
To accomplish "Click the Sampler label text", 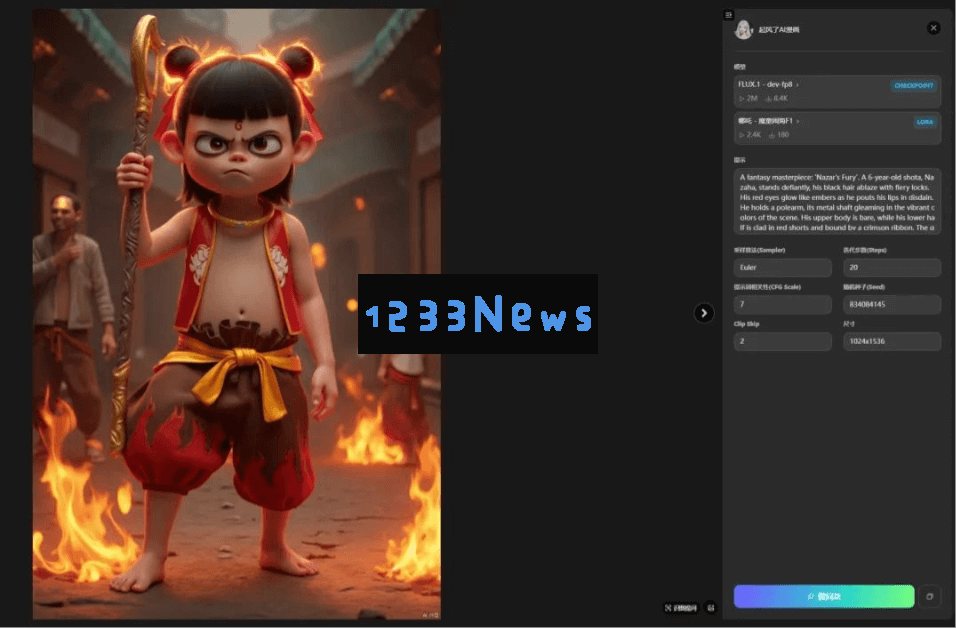I will [x=759, y=250].
